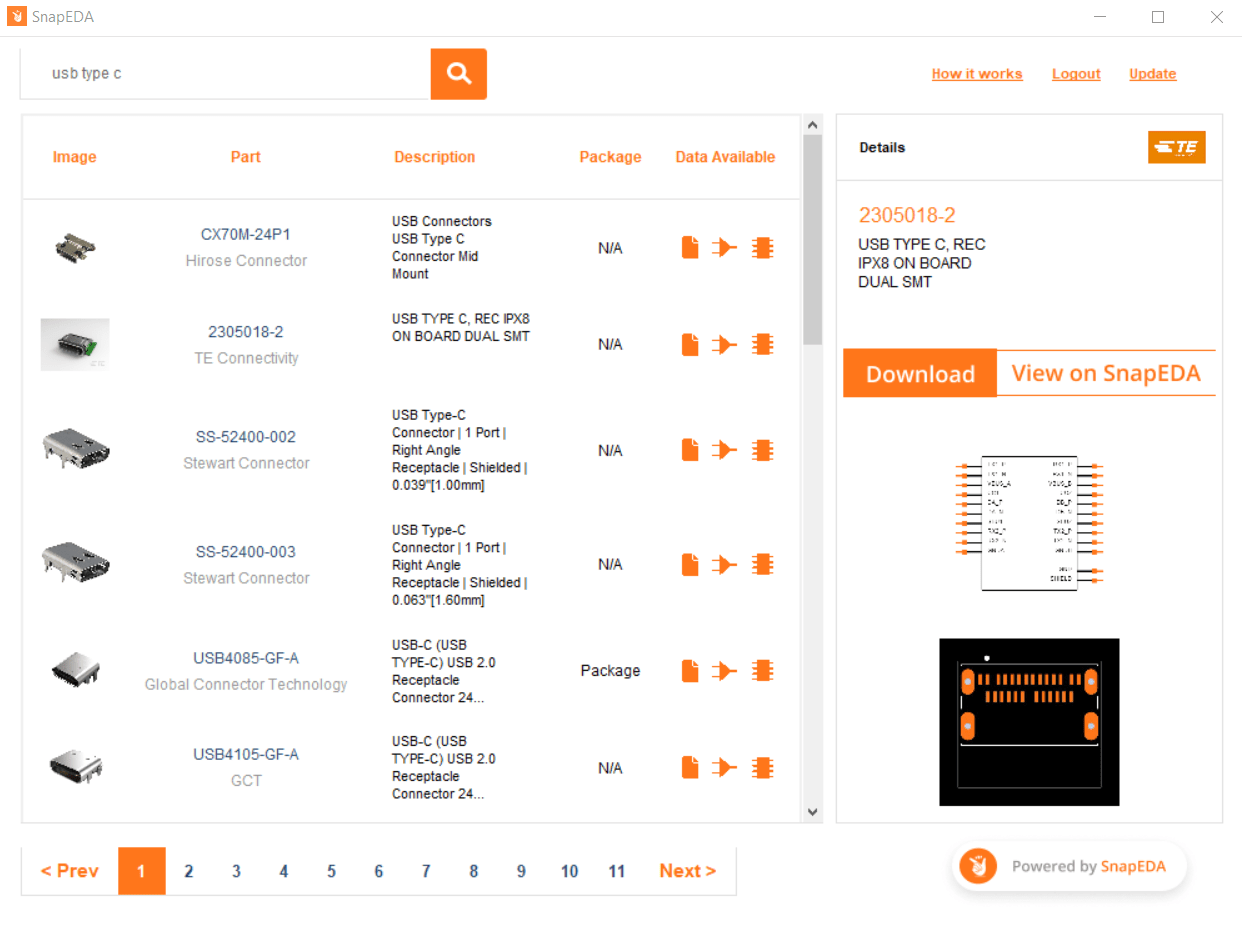Open the datasheet icon for USB4085-GF-A
Screen dimensions: 1242x933
tap(690, 670)
